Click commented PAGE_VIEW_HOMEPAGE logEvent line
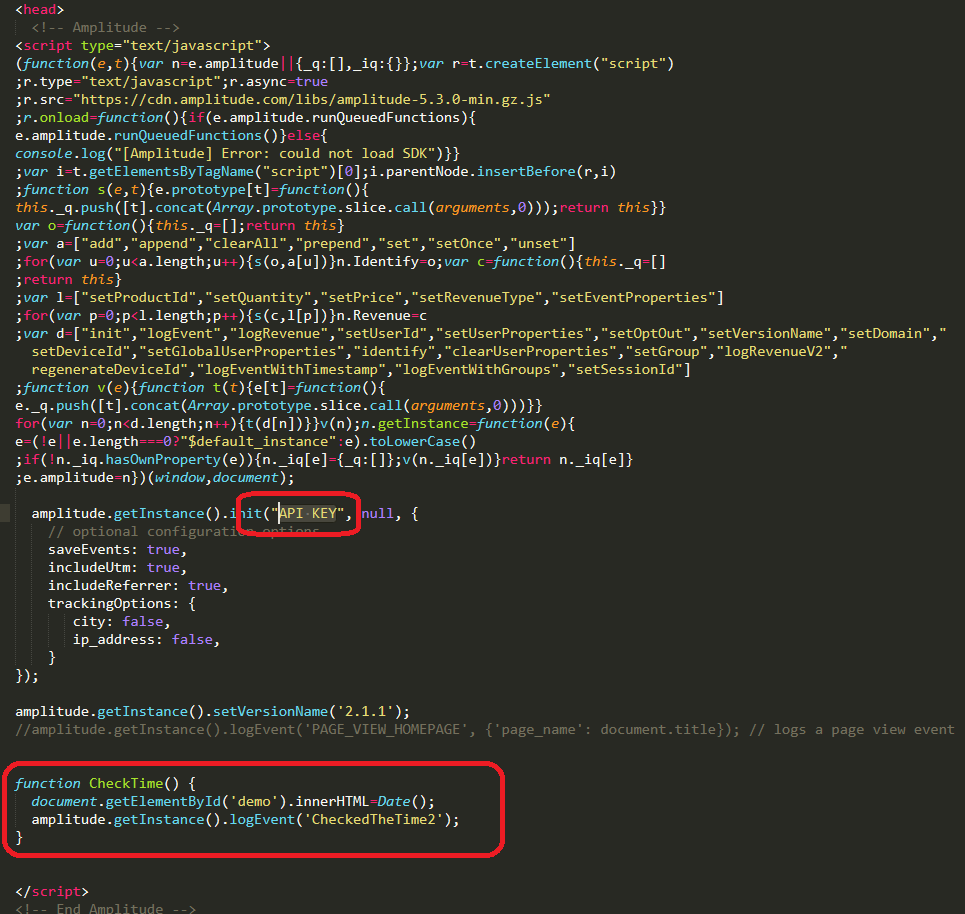This screenshot has height=914, width=965. tap(377, 729)
